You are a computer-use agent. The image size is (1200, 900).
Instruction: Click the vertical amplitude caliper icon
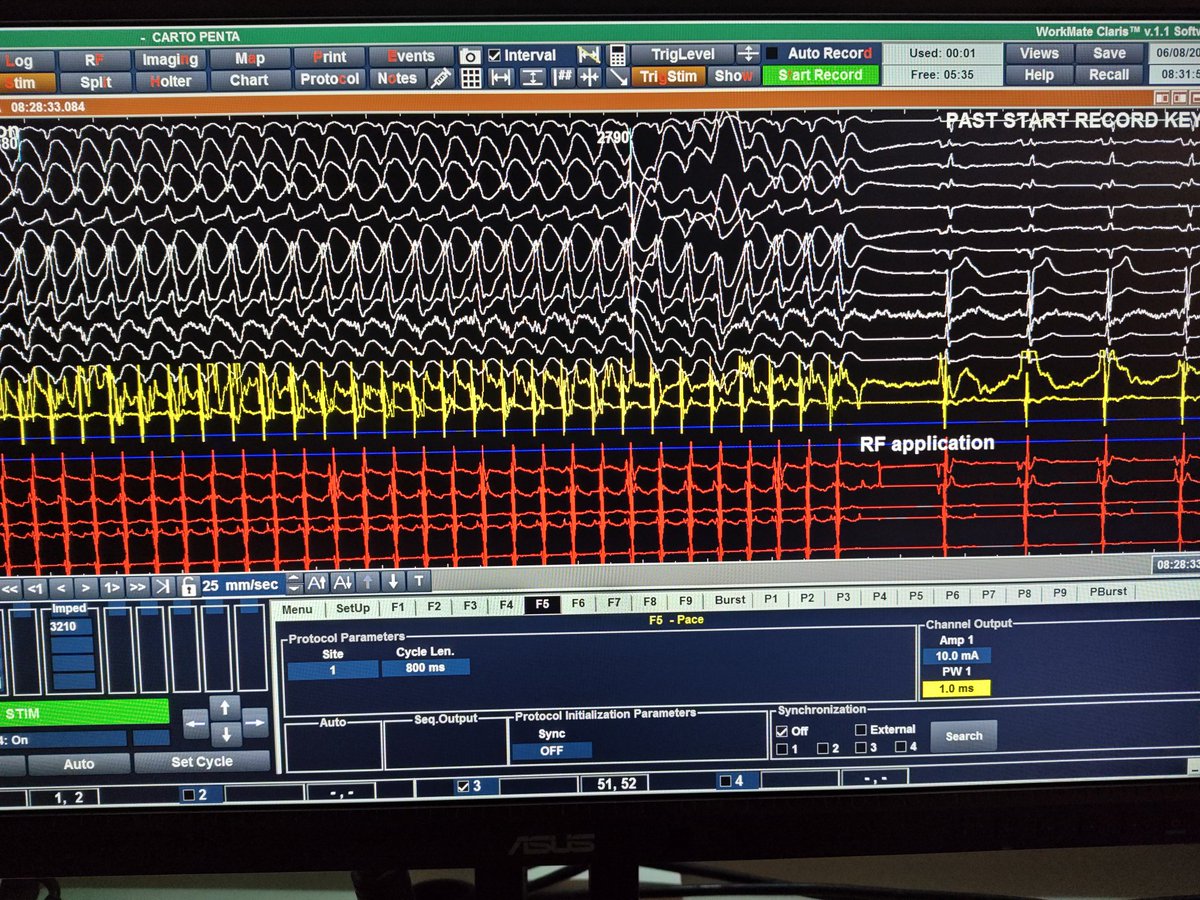click(x=533, y=78)
